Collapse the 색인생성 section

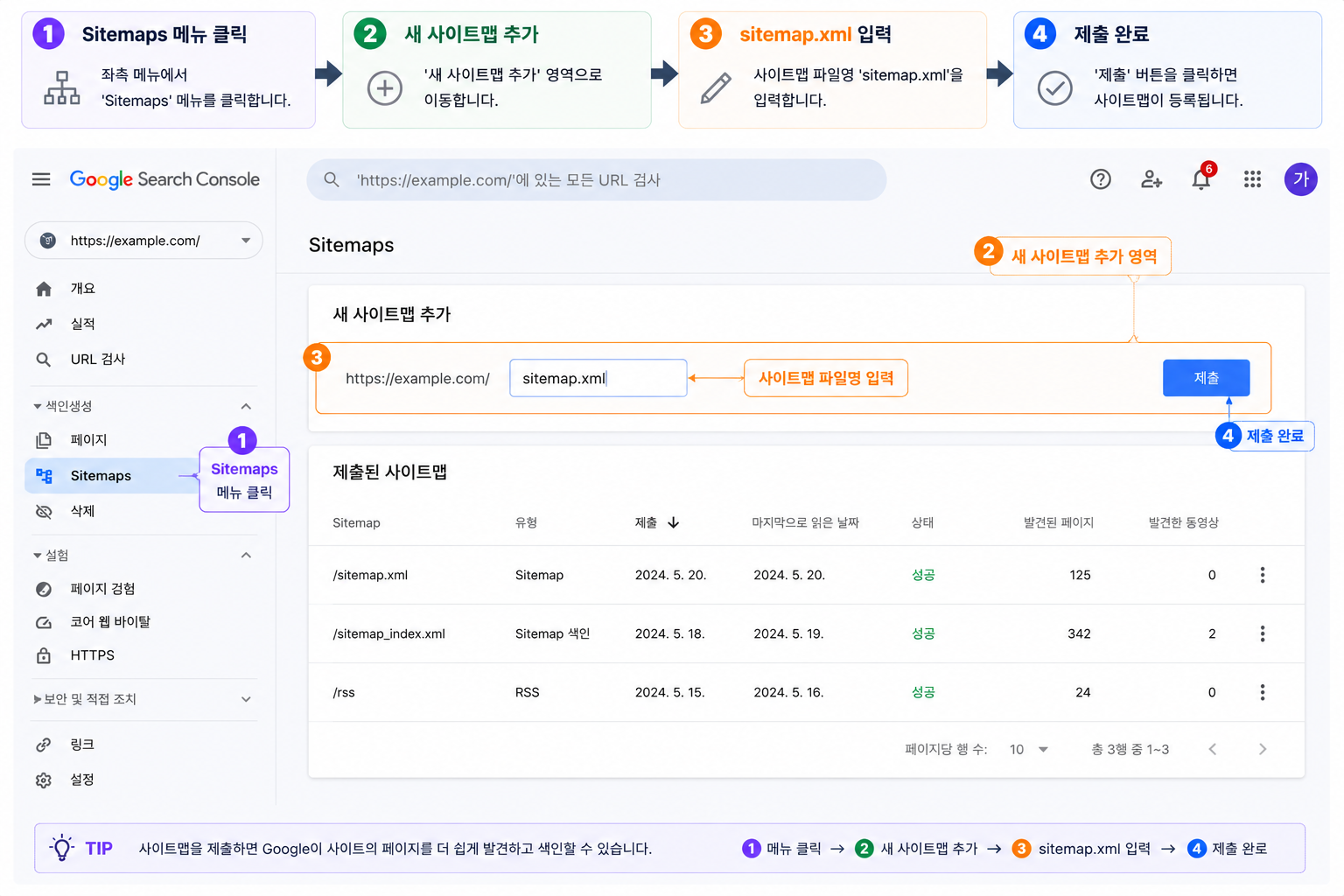[246, 406]
